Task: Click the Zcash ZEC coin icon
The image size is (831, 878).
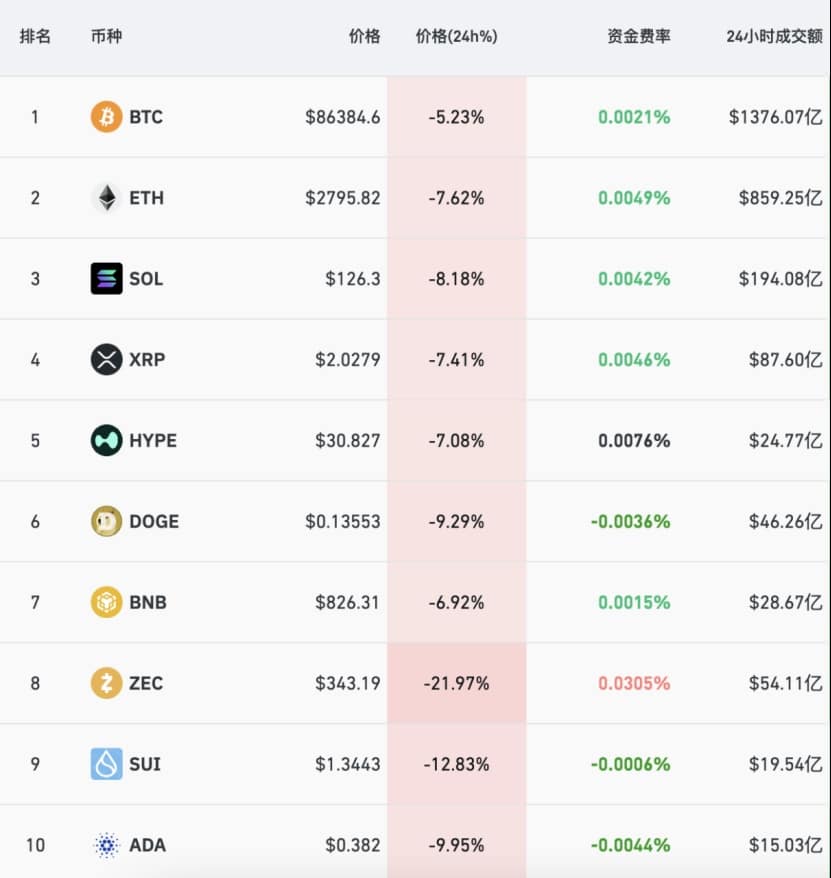Action: (x=106, y=684)
